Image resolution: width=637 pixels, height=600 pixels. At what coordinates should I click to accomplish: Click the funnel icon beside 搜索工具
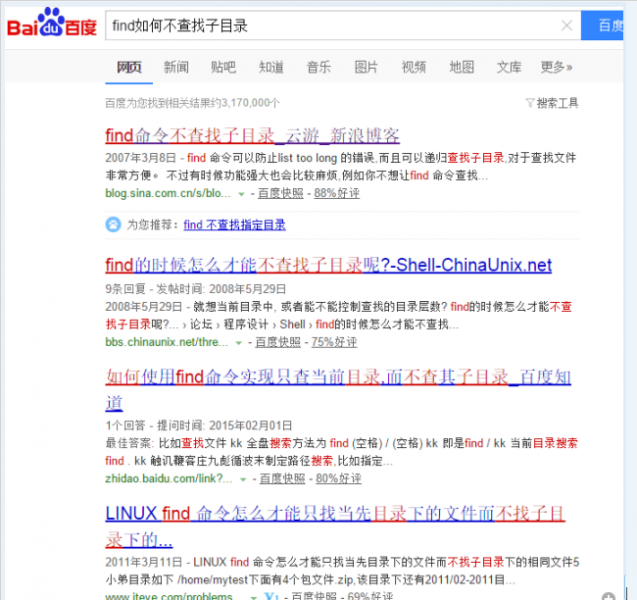click(530, 103)
